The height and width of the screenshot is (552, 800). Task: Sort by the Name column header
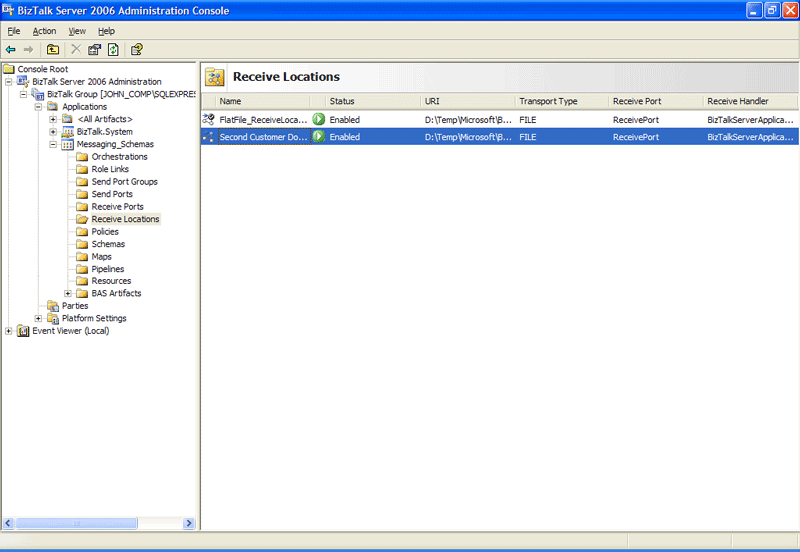(x=263, y=101)
